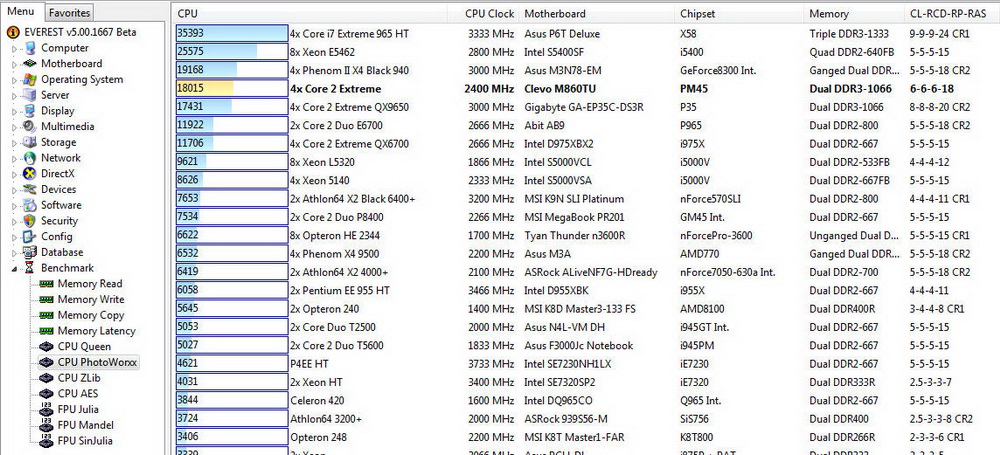The width and height of the screenshot is (1000, 455).
Task: Select the Celeron 420 row
Action: tap(587, 401)
